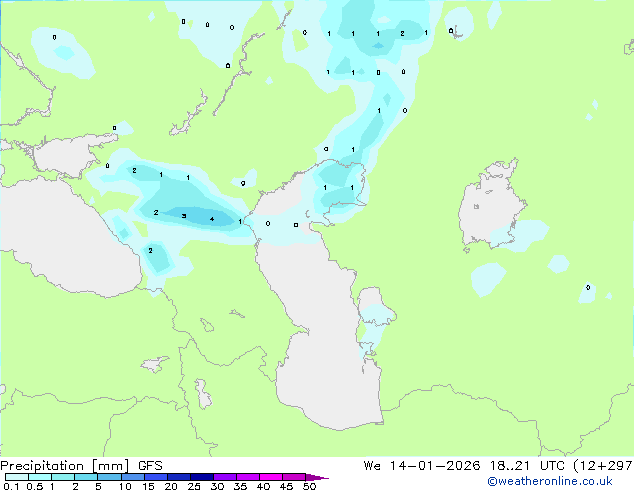The width and height of the screenshot is (634, 490).
Task: Click the '0.1' legend scale label
Action: tap(11, 486)
